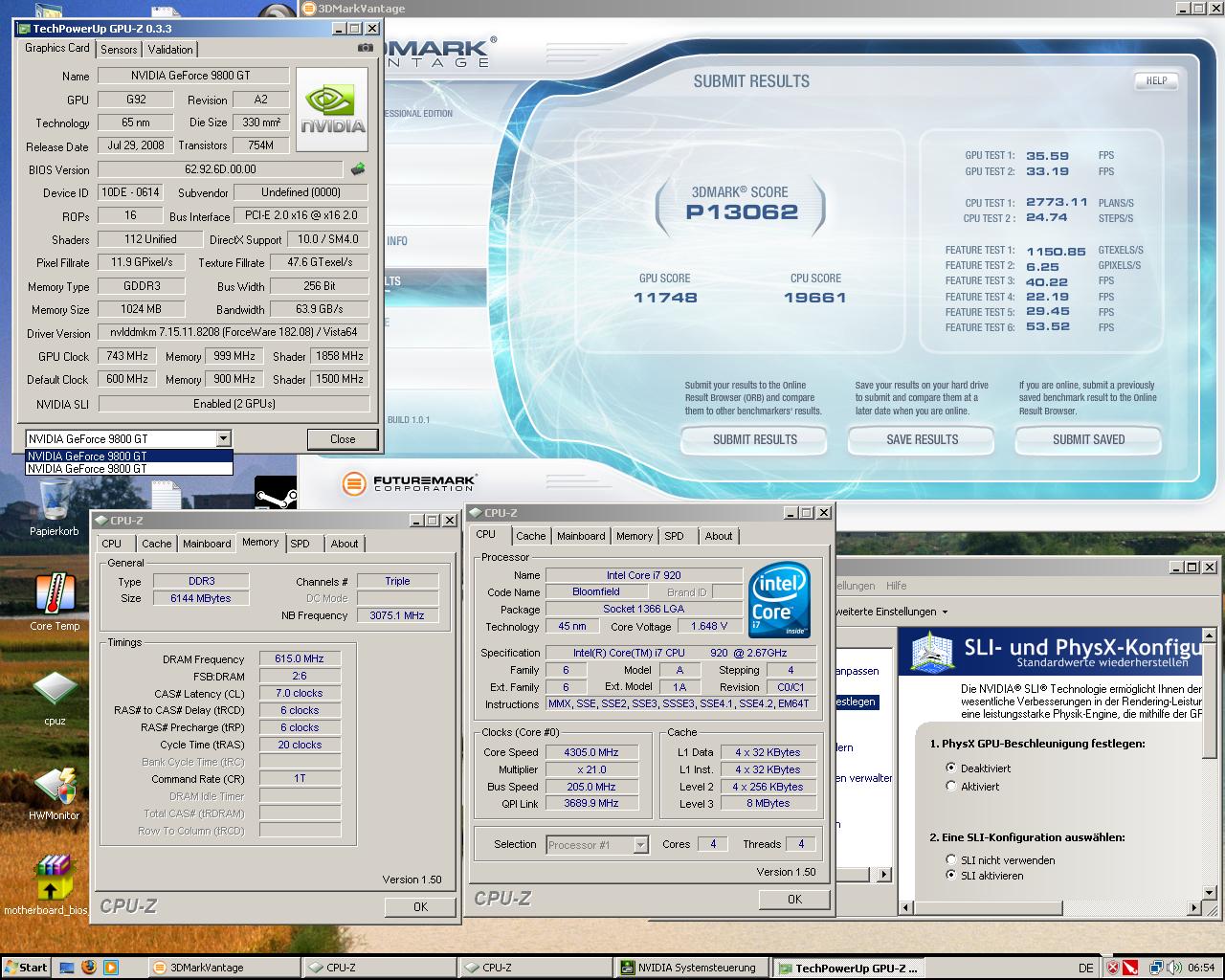Choose first NVIDIA GeForce 9800 GT list entry
The height and width of the screenshot is (980, 1225).
pyautogui.click(x=129, y=457)
